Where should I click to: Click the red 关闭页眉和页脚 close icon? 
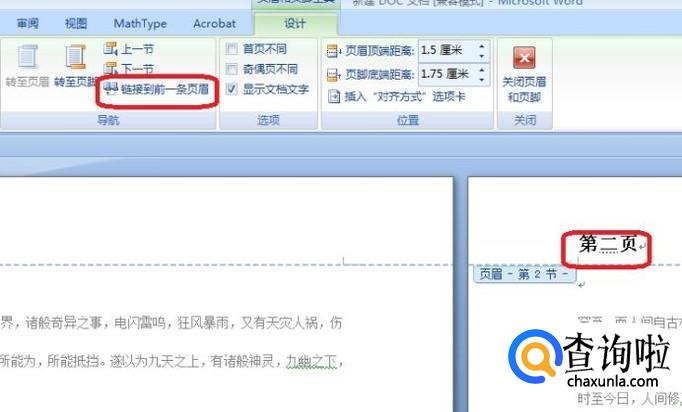point(523,58)
